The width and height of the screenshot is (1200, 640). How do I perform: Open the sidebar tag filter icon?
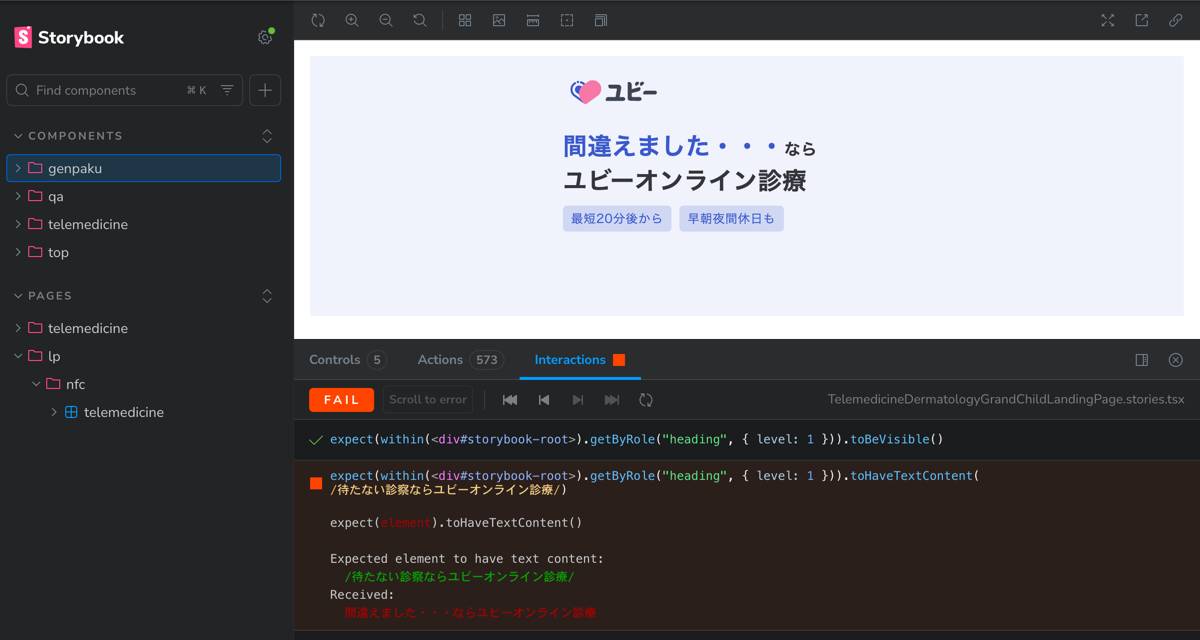[227, 90]
